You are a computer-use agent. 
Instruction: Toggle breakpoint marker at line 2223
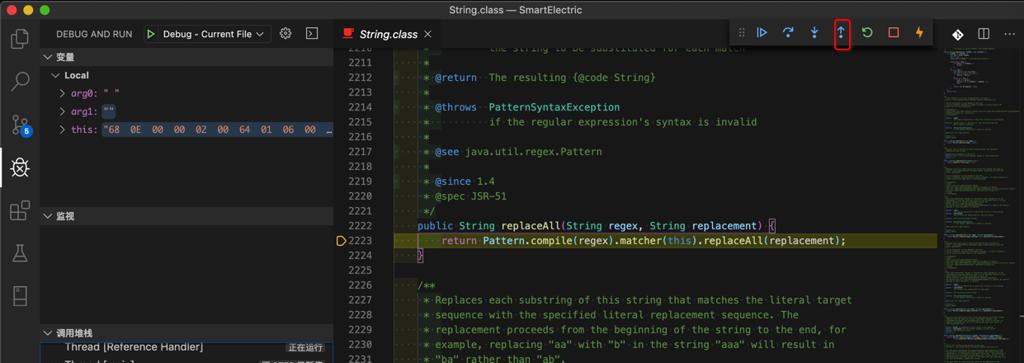[341, 241]
